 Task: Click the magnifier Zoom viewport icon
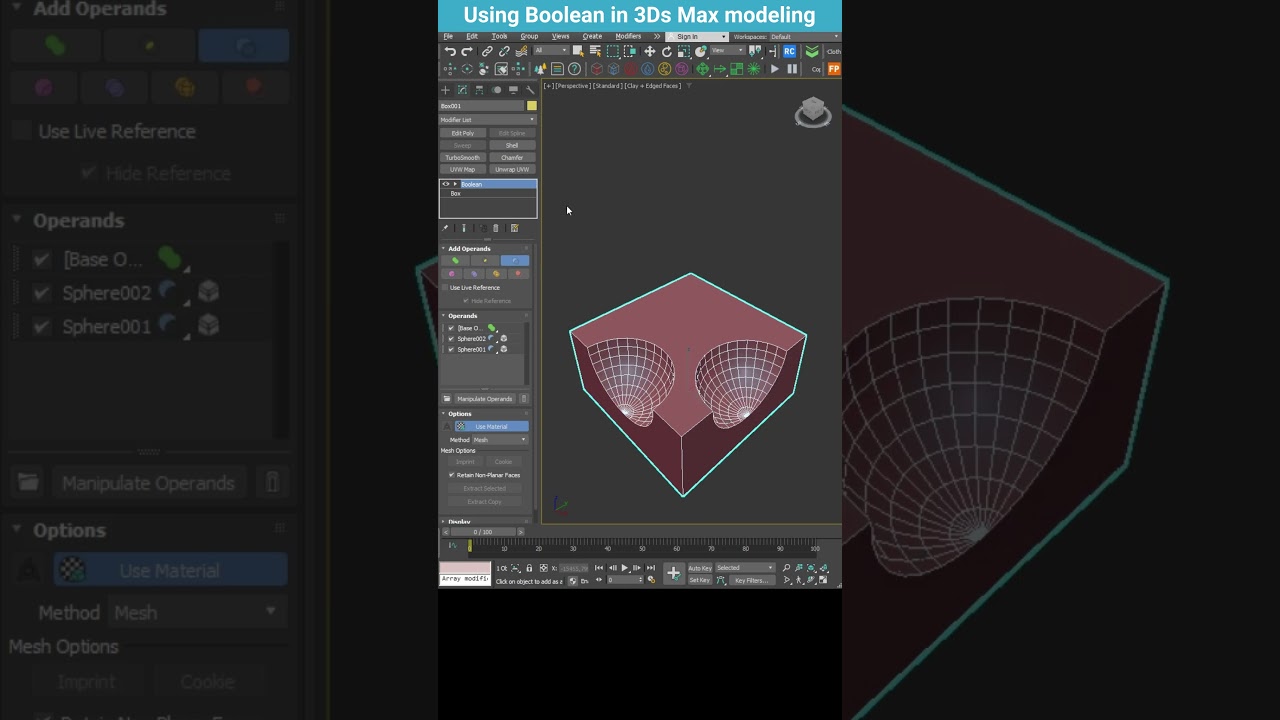click(787, 568)
